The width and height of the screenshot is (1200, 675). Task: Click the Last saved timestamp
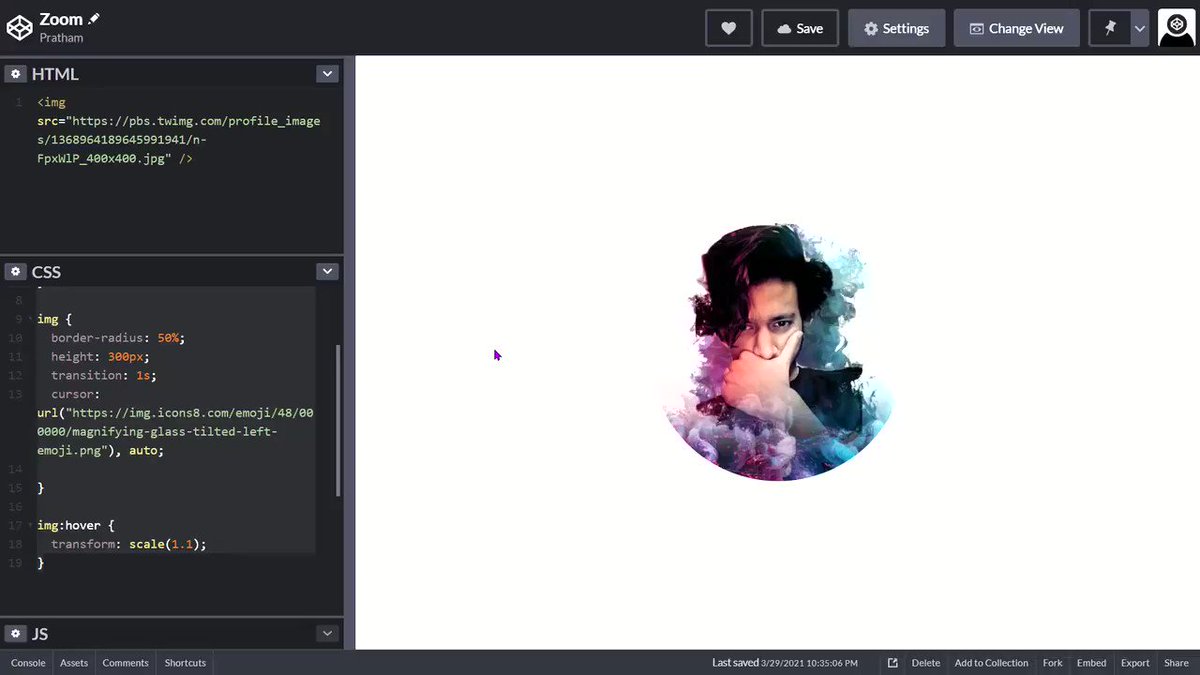pos(785,663)
